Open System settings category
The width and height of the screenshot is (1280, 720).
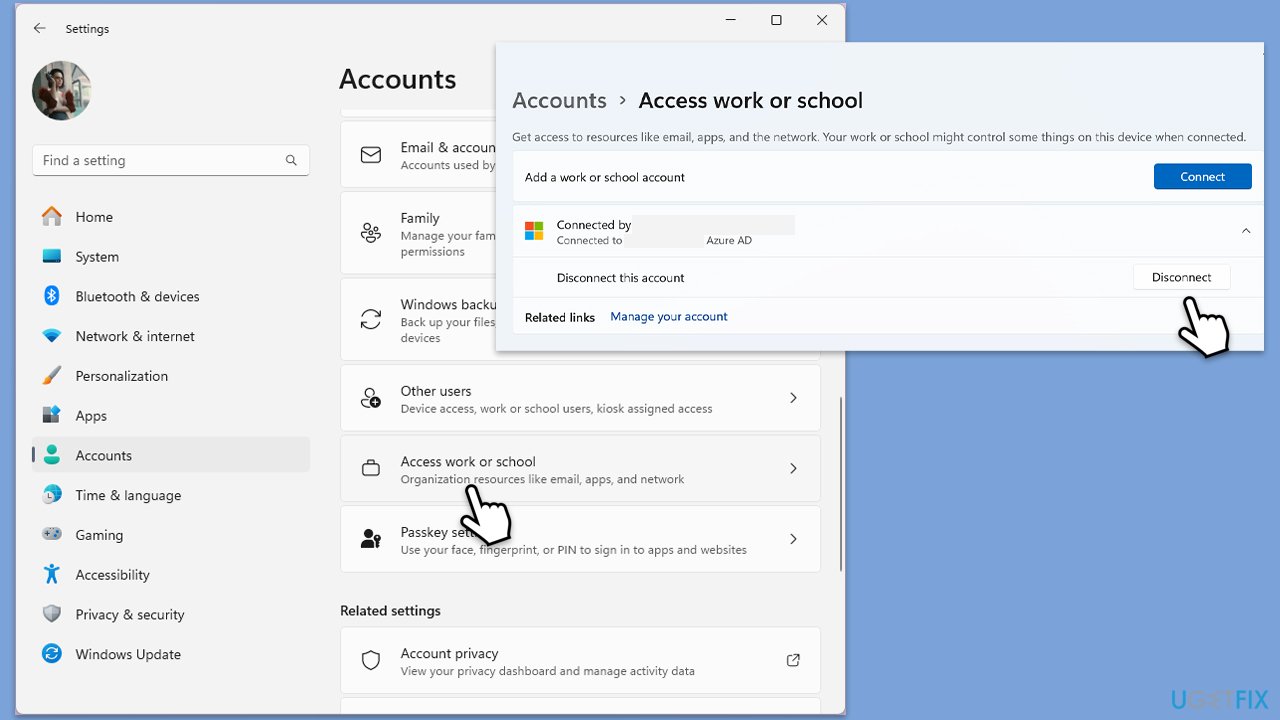[x=171, y=257]
